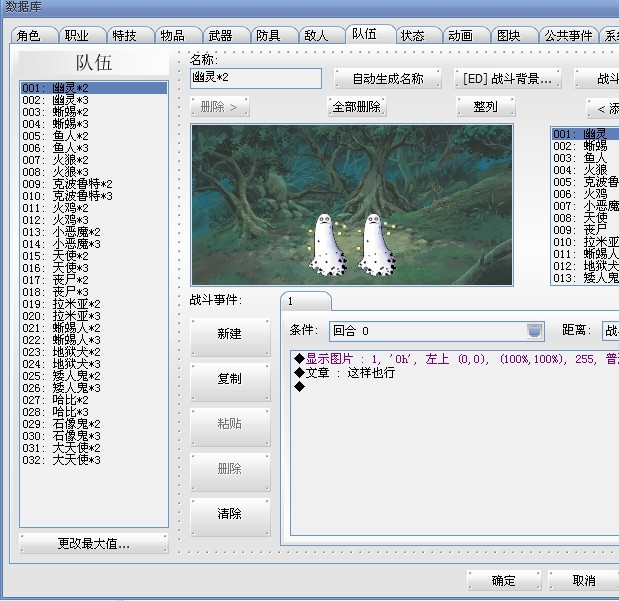Image resolution: width=619 pixels, height=601 pixels.
Task: Select troop 017: 丧尸*2
Action: 94,280
